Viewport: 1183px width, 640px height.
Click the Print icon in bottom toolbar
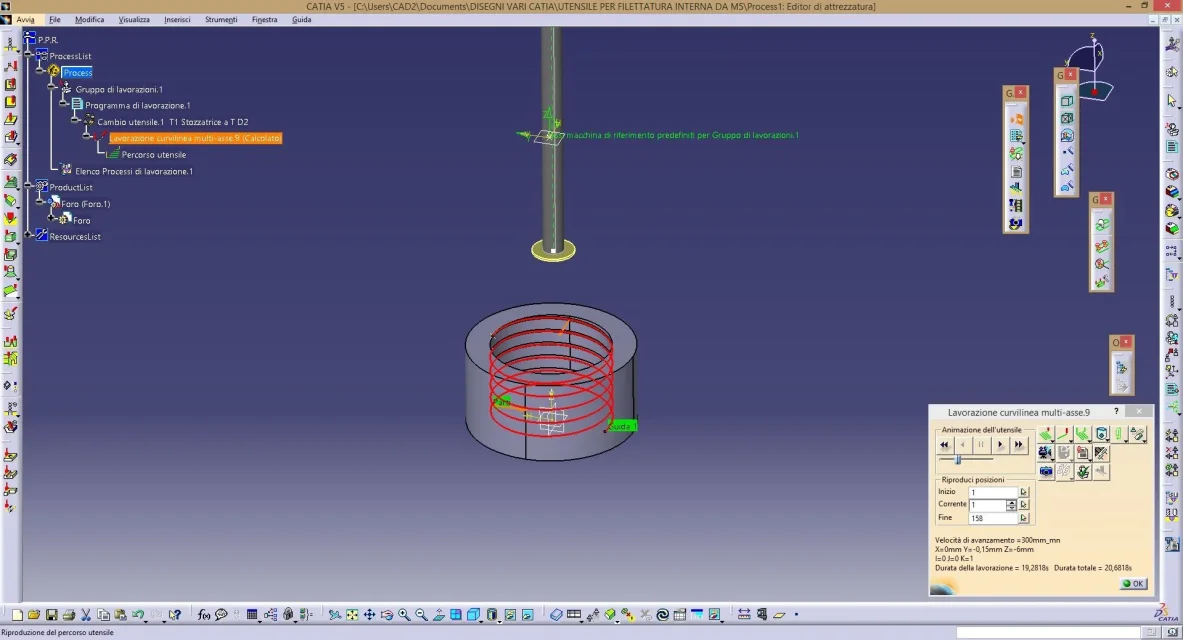click(68, 615)
